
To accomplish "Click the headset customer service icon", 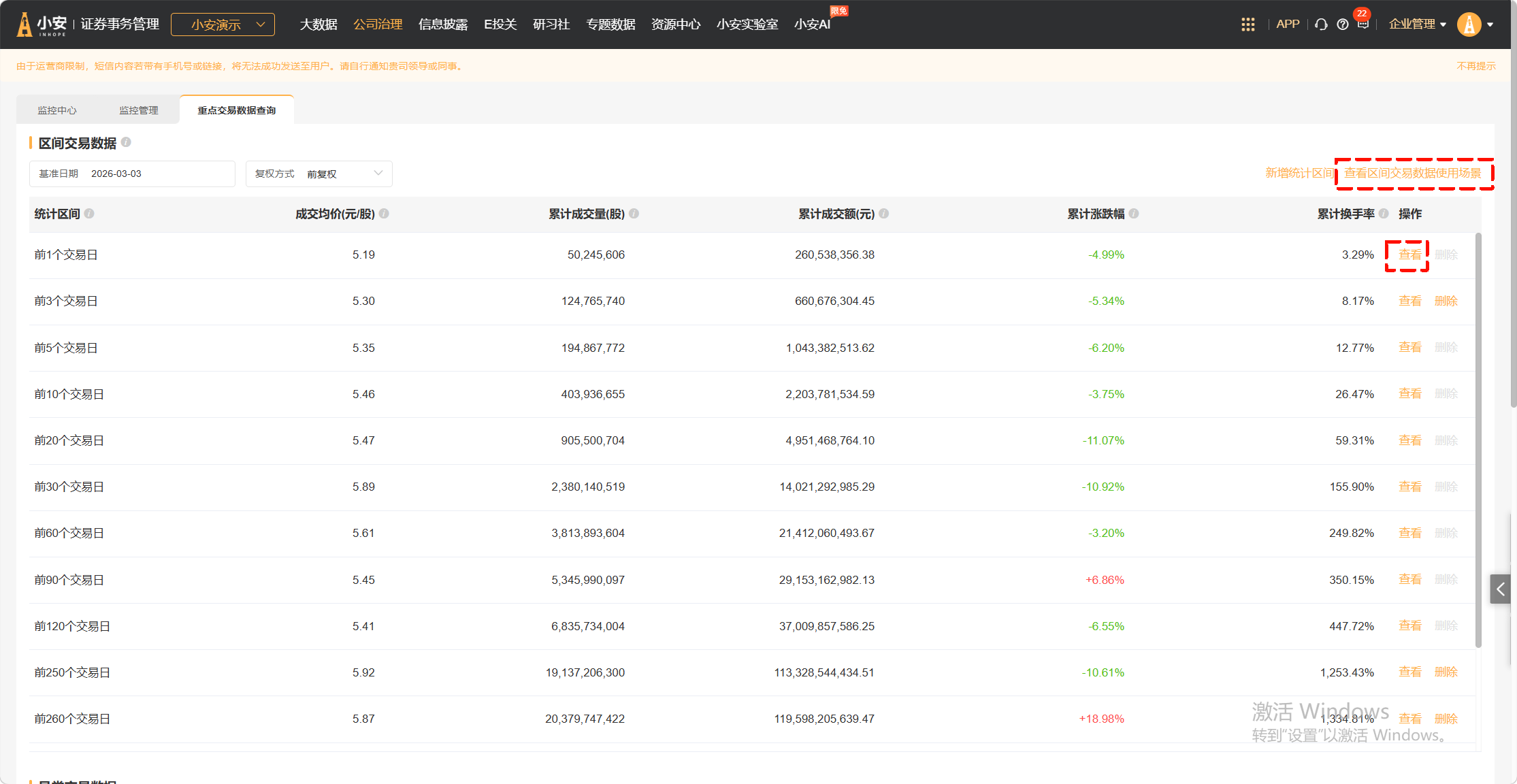I will tap(1321, 24).
